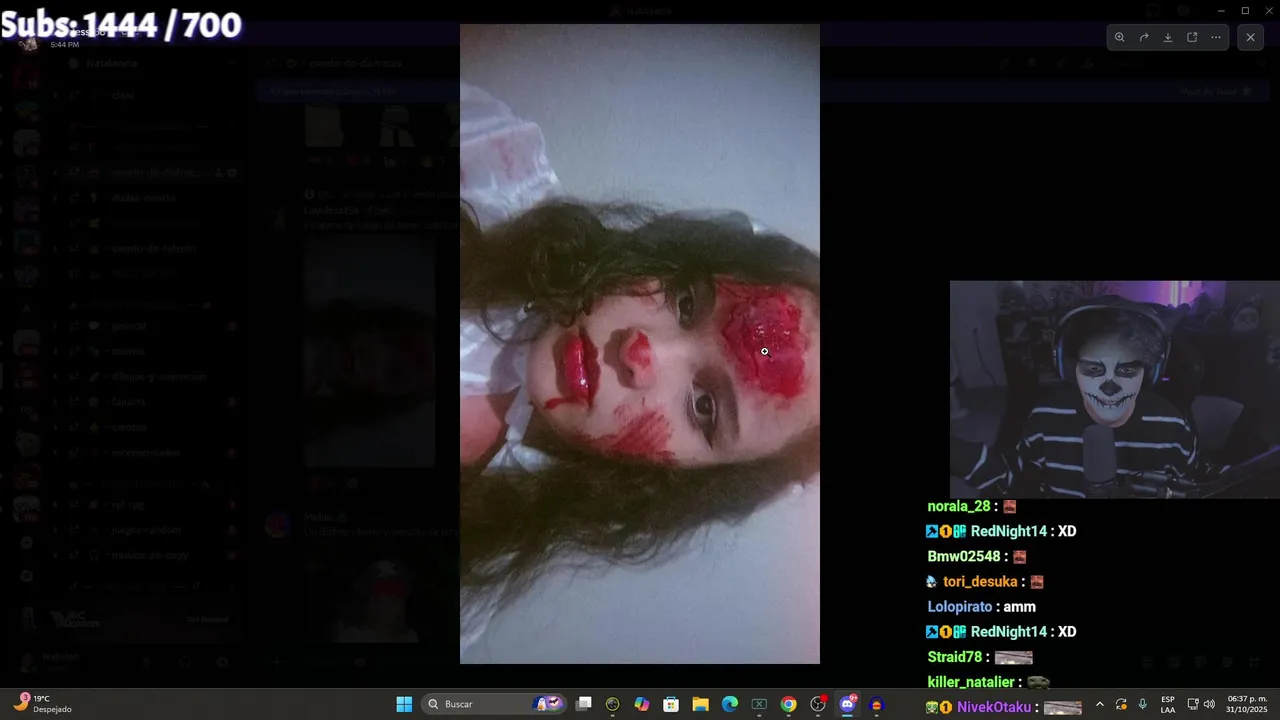This screenshot has height=720, width=1280.
Task: Open Microsoft Store taskbar icon
Action: point(671,704)
